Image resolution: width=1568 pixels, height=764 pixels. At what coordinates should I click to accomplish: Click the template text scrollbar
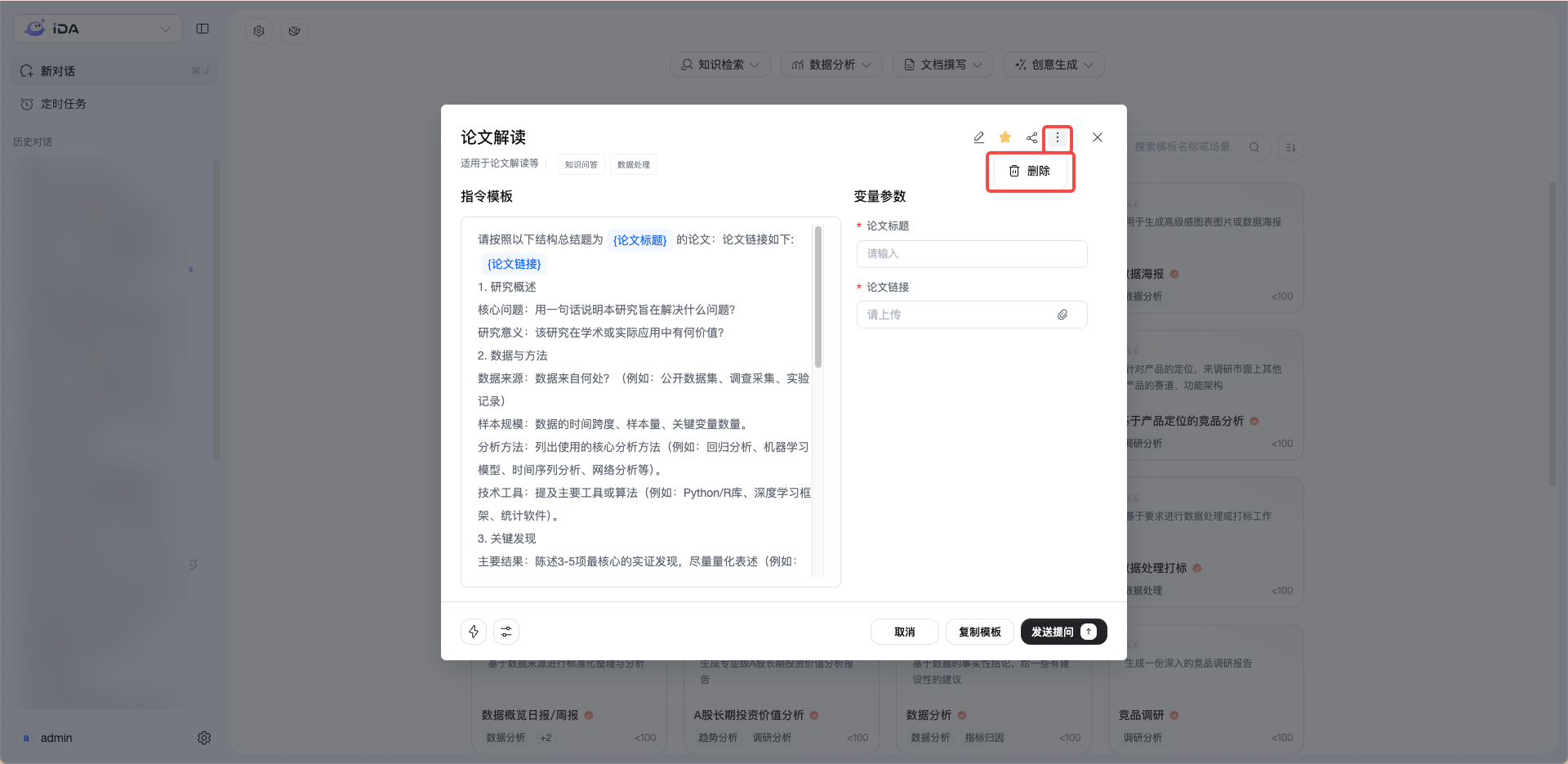tap(818, 297)
